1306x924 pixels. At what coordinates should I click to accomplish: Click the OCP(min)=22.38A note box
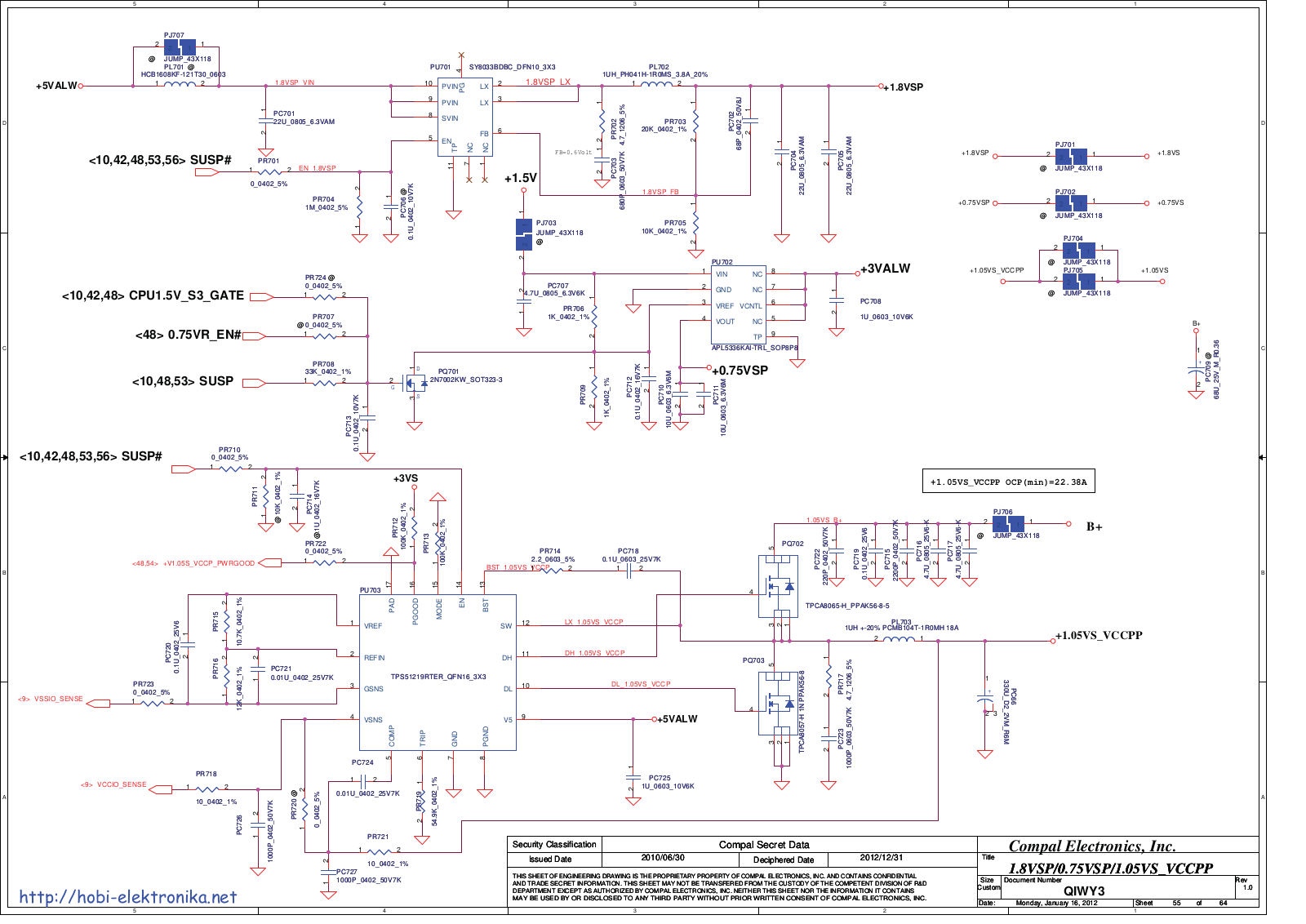pos(1008,482)
